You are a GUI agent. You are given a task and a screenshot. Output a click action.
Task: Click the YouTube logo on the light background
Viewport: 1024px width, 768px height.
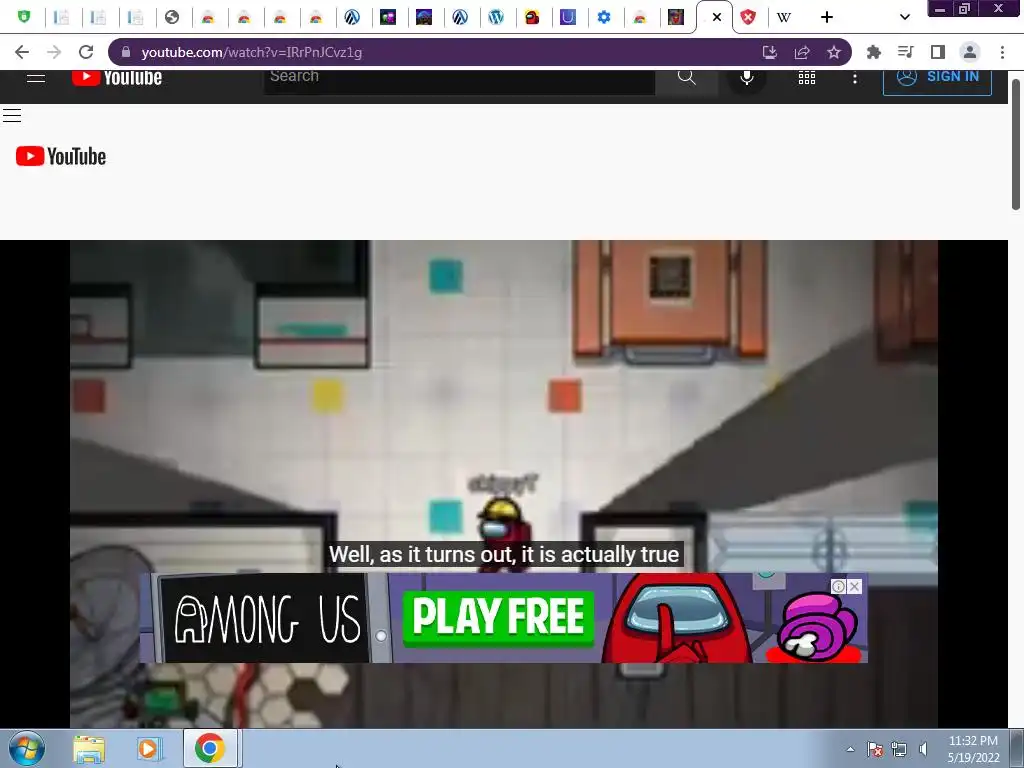click(61, 156)
